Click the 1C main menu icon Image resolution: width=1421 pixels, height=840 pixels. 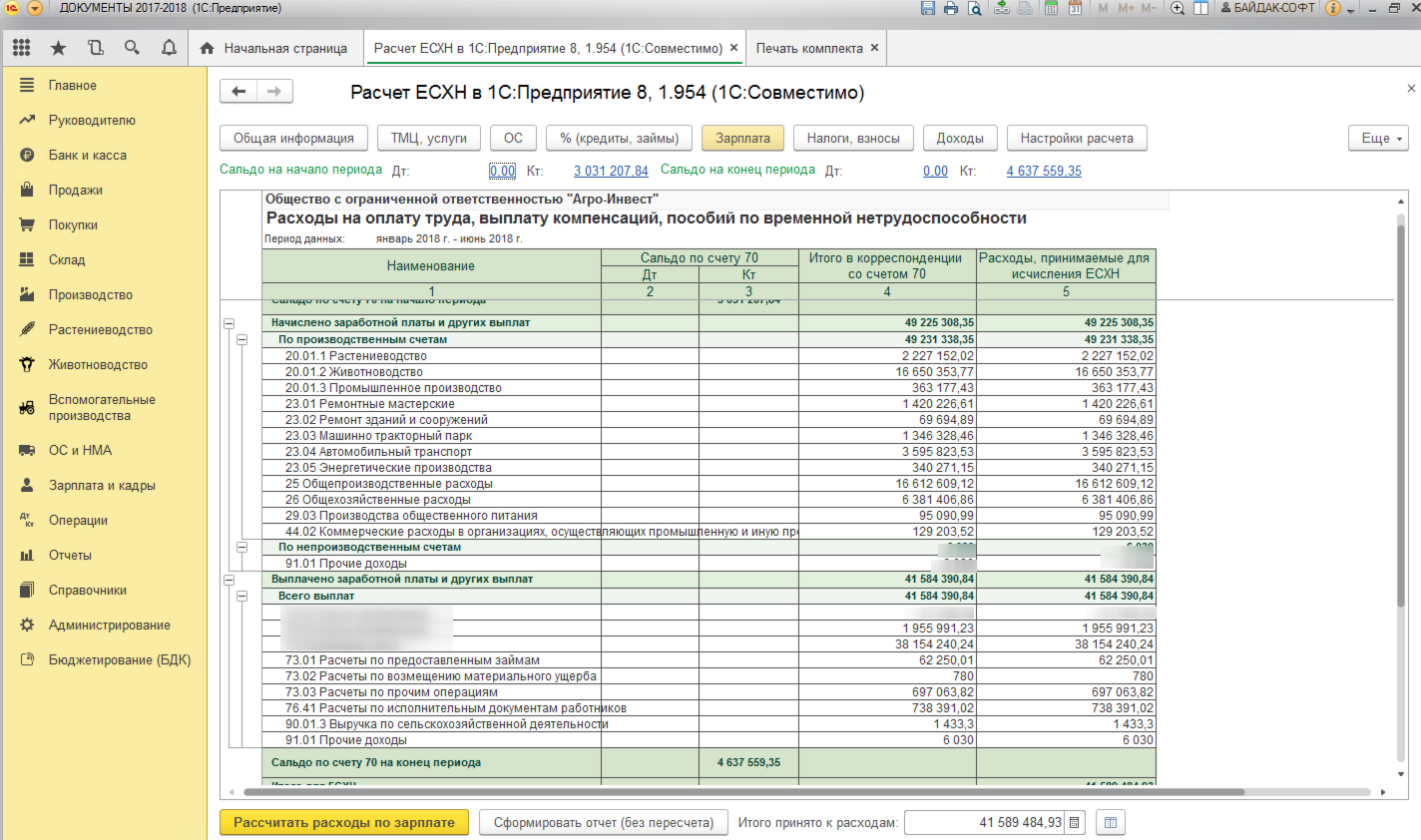pos(12,8)
